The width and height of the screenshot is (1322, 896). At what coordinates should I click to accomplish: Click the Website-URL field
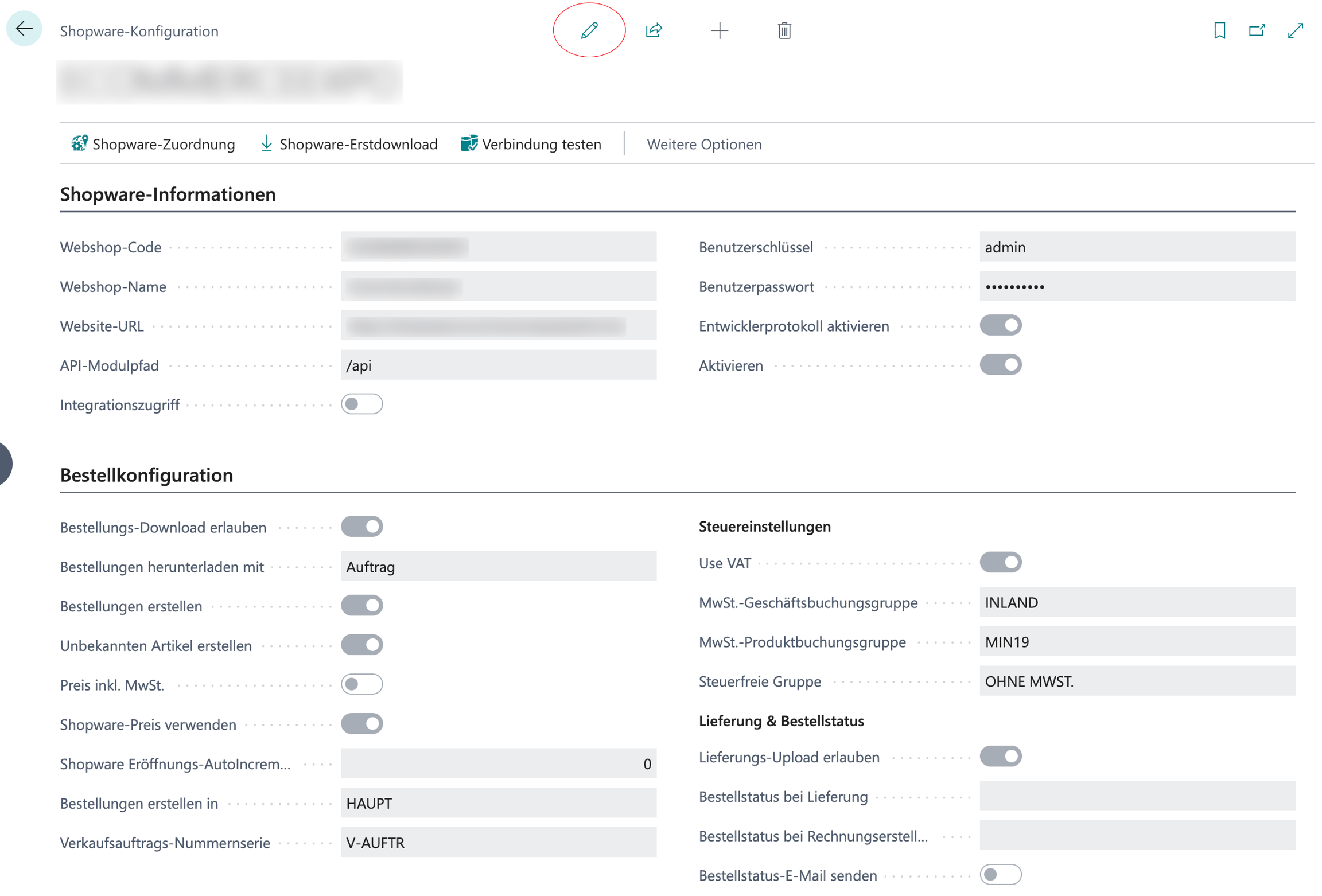(498, 326)
